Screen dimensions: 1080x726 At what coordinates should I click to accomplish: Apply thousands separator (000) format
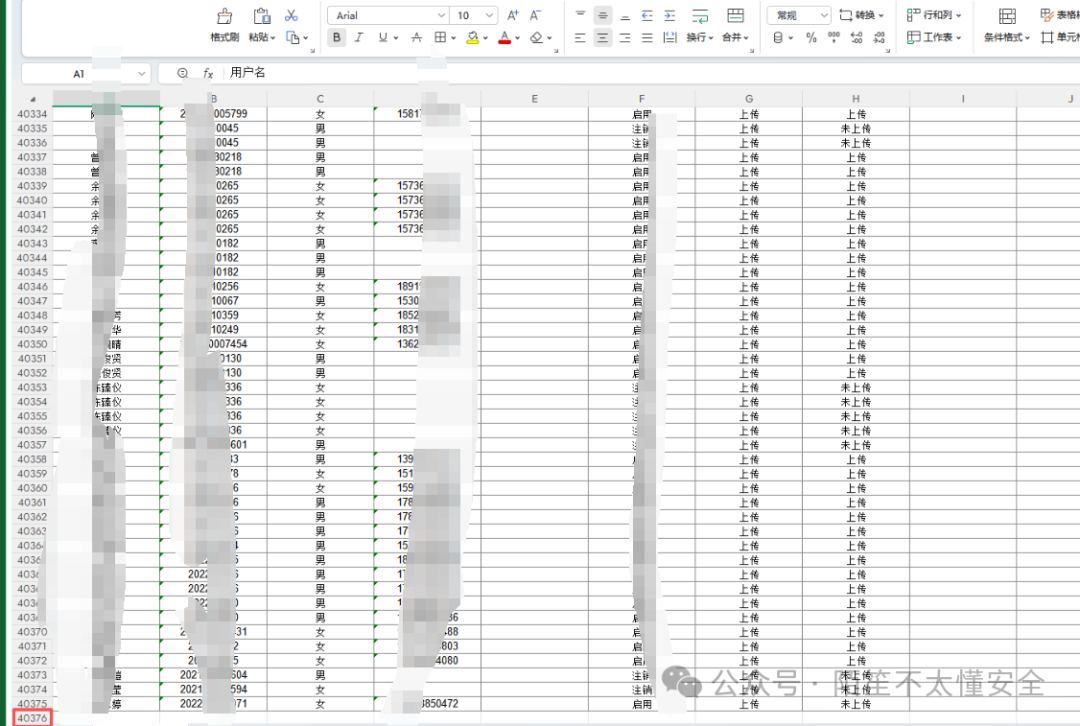834,37
